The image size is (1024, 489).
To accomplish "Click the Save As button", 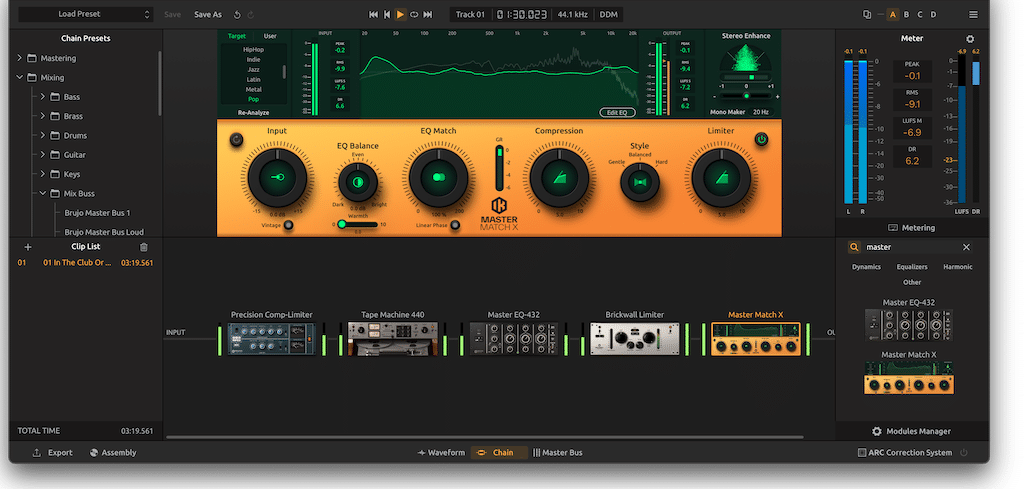I will tap(208, 14).
